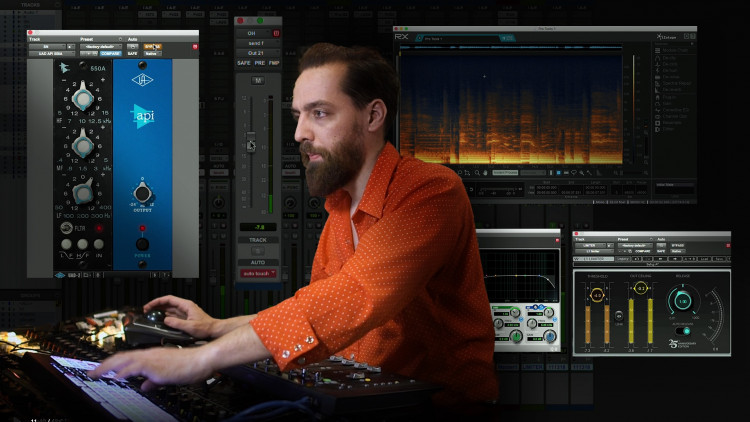Toggle the LF shelf button on API 550A
Viewport: 750px width, 422px height.
point(66,244)
